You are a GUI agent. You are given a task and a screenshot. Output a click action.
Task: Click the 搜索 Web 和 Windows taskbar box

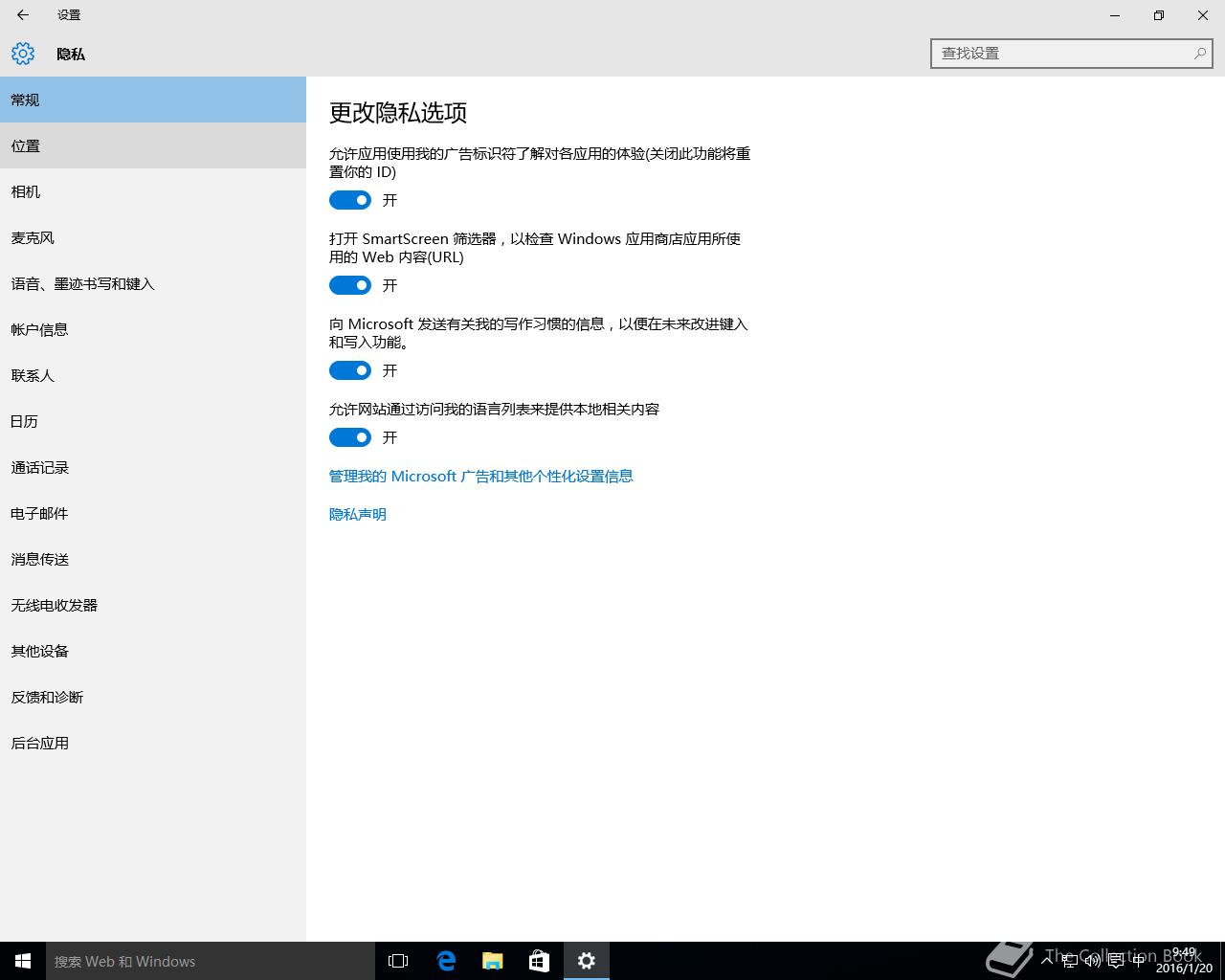[x=211, y=961]
